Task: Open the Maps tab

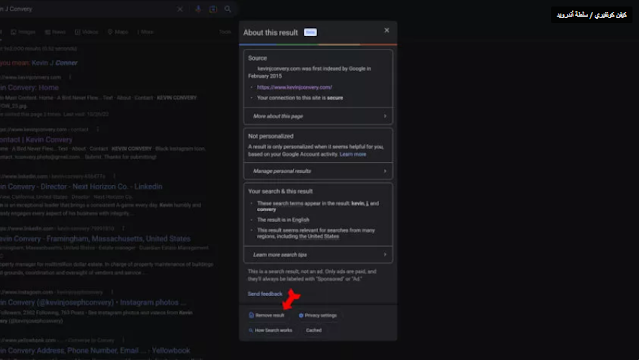Action: [118, 32]
